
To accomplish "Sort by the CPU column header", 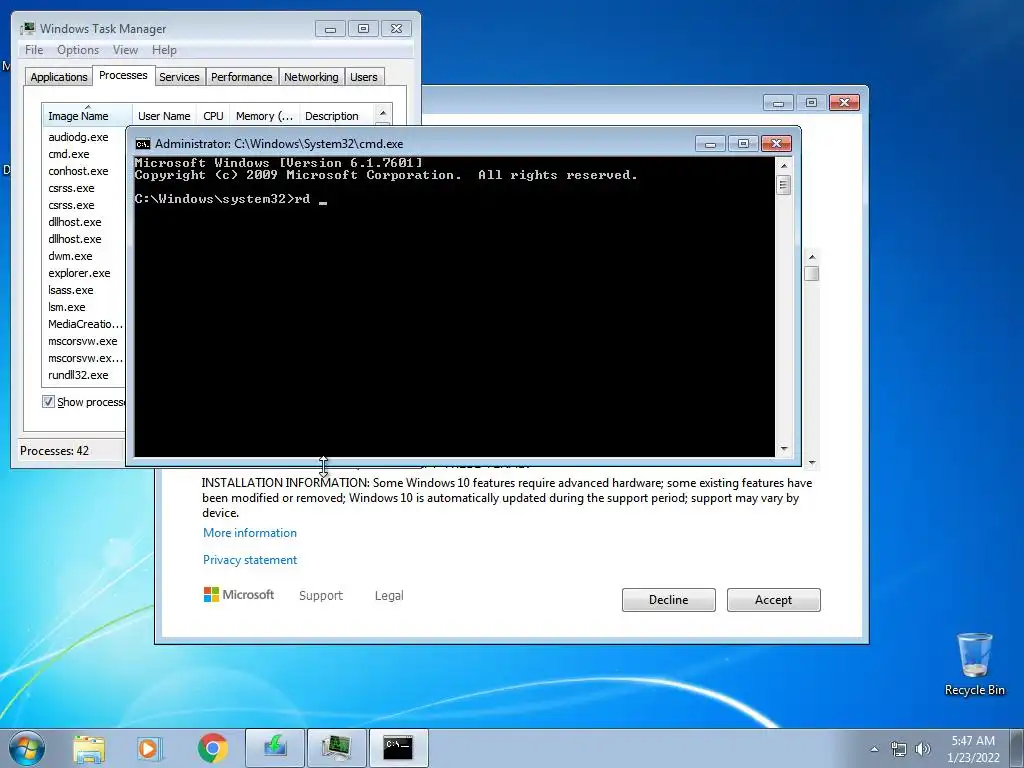I will 213,116.
